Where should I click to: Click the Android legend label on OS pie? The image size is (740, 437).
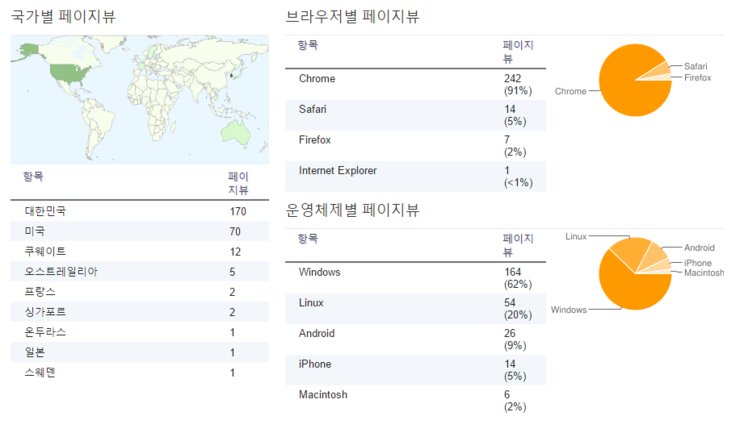(x=699, y=248)
